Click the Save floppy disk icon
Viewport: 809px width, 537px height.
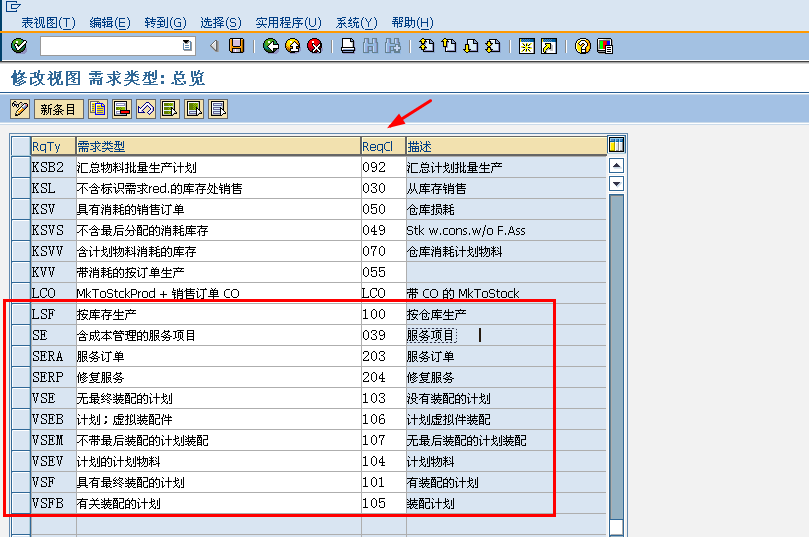(x=237, y=46)
